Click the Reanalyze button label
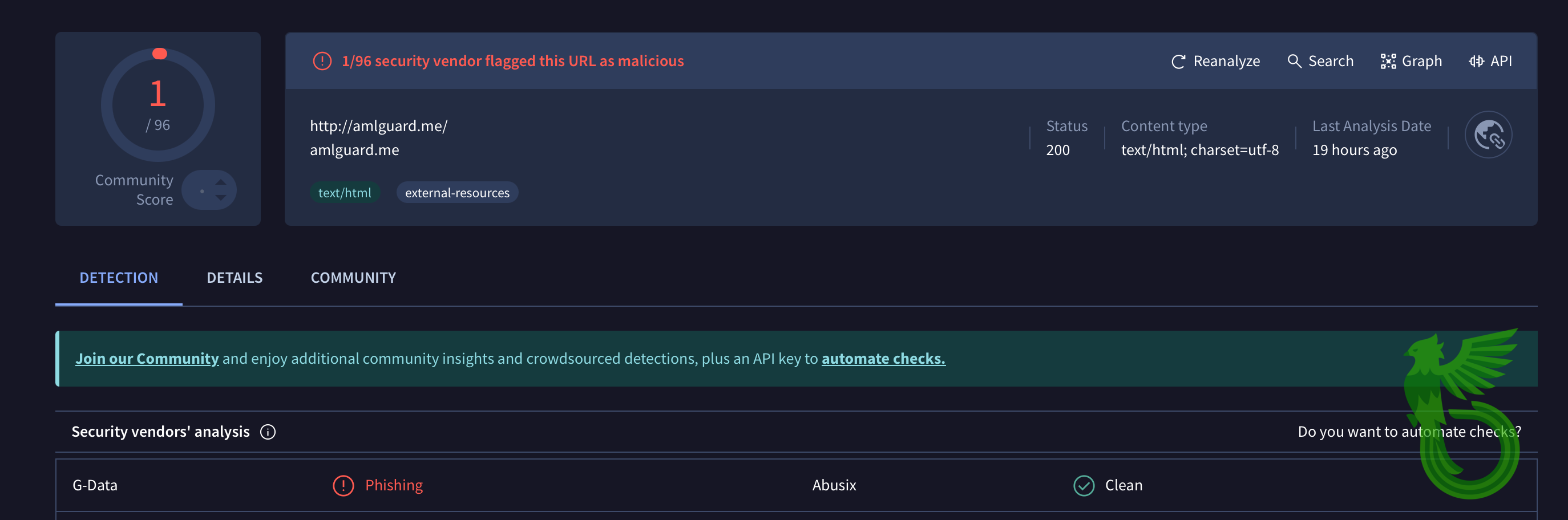Screen dimensions: 1568x520 coord(1227,61)
